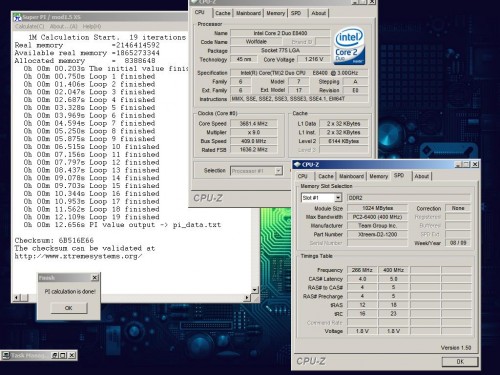Click the Intel Core 2 Duo logo
Screen dimensions: 500x375
(349, 46)
